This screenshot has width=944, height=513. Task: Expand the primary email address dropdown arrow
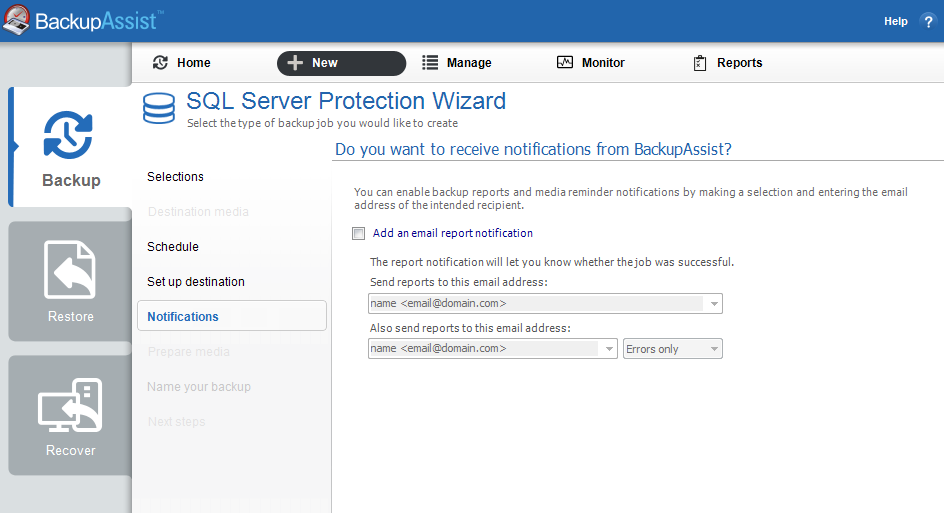click(714, 303)
